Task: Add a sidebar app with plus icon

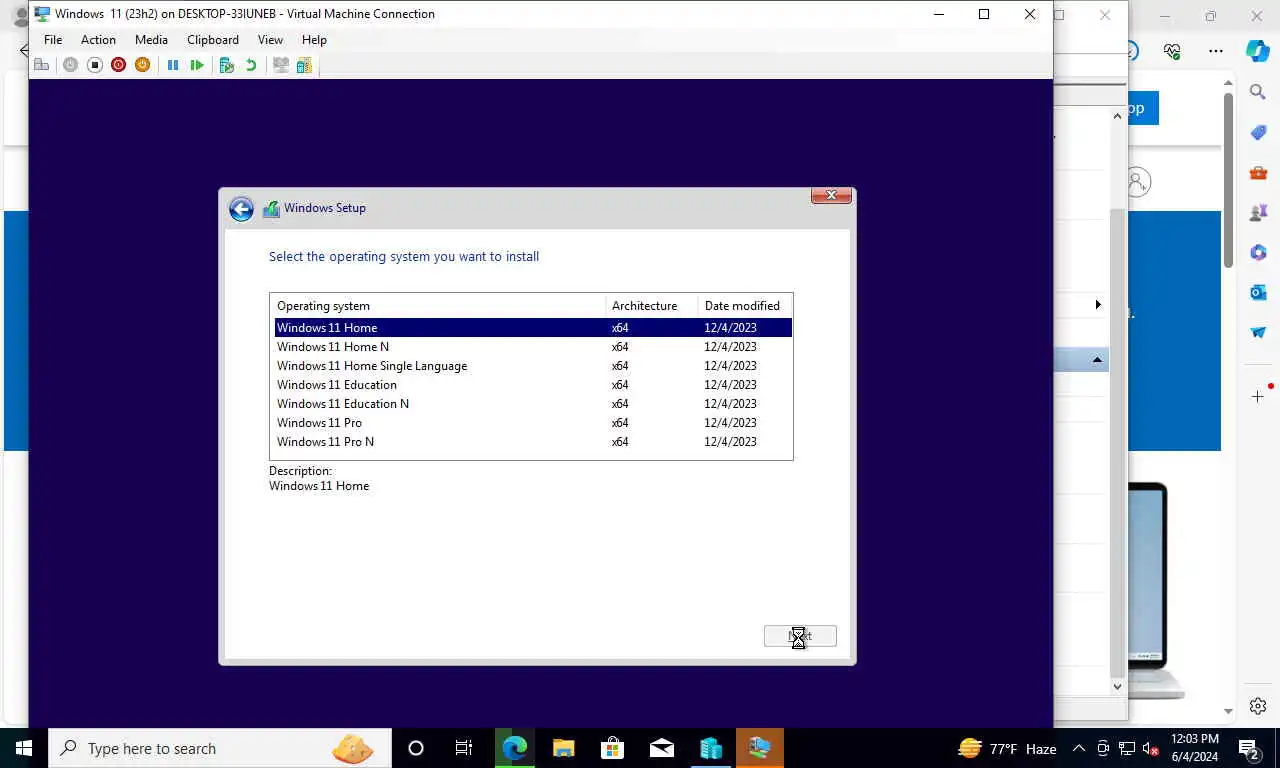Action: pyautogui.click(x=1258, y=397)
